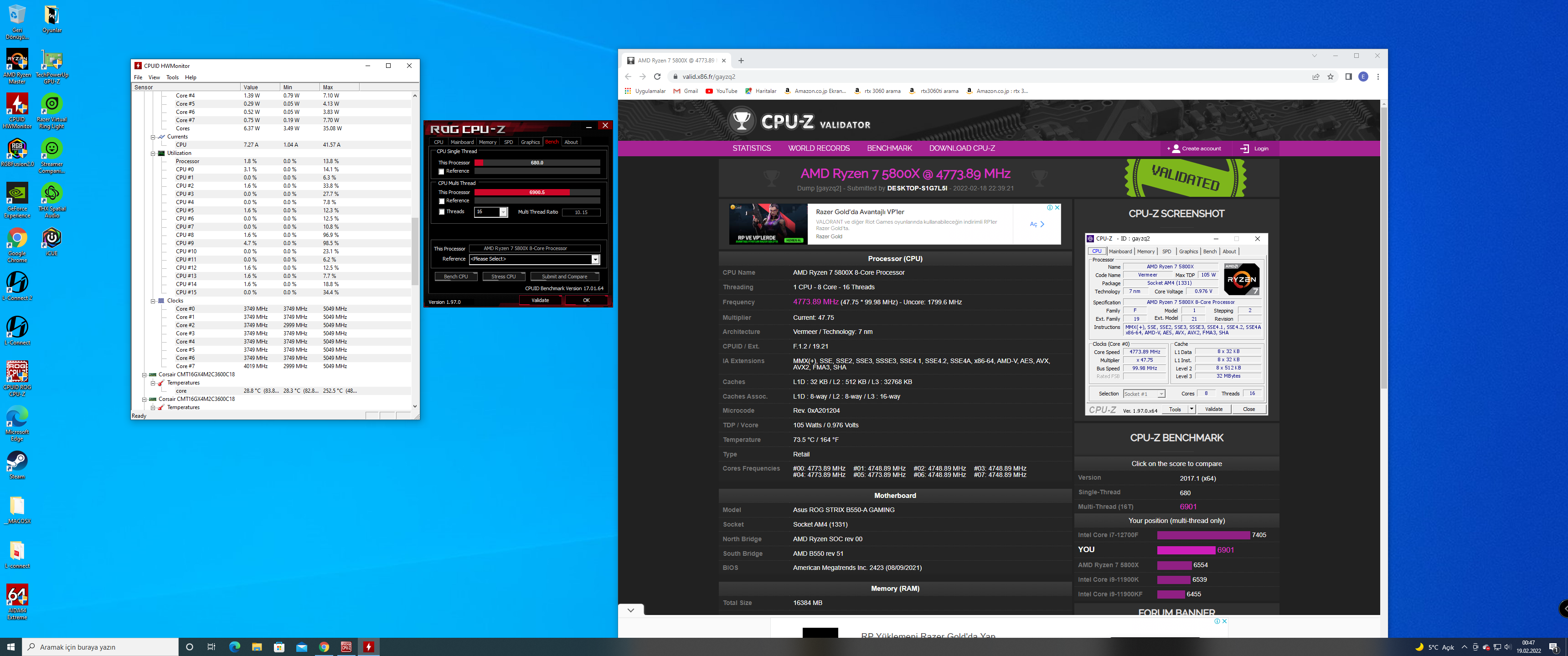Screen dimensions: 1568x656
Task: Click Login link on Validator page
Action: coord(1254,149)
